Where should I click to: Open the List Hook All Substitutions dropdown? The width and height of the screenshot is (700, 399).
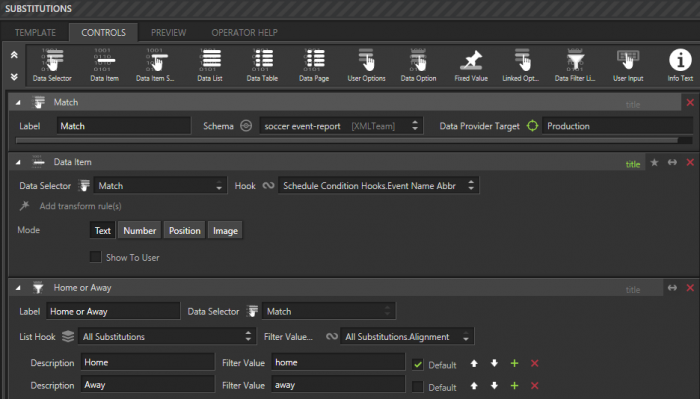tap(167, 337)
